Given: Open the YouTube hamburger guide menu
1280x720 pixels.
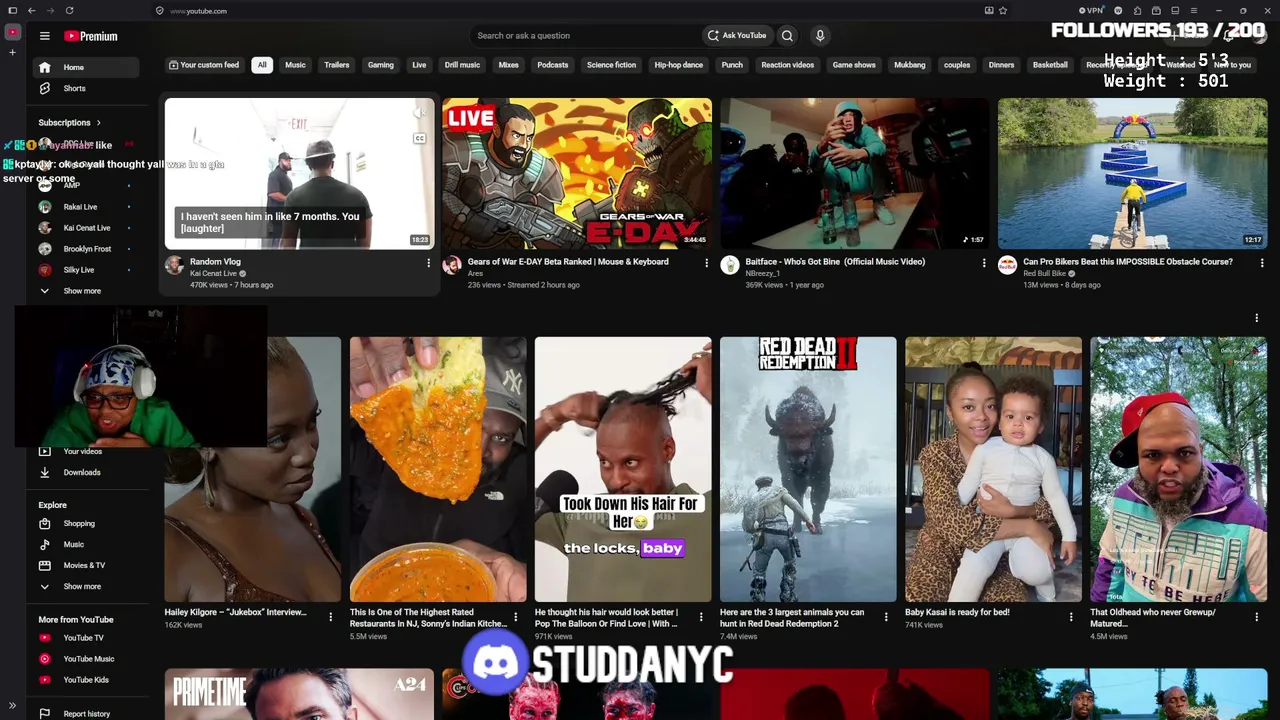Looking at the screenshot, I should coord(44,36).
